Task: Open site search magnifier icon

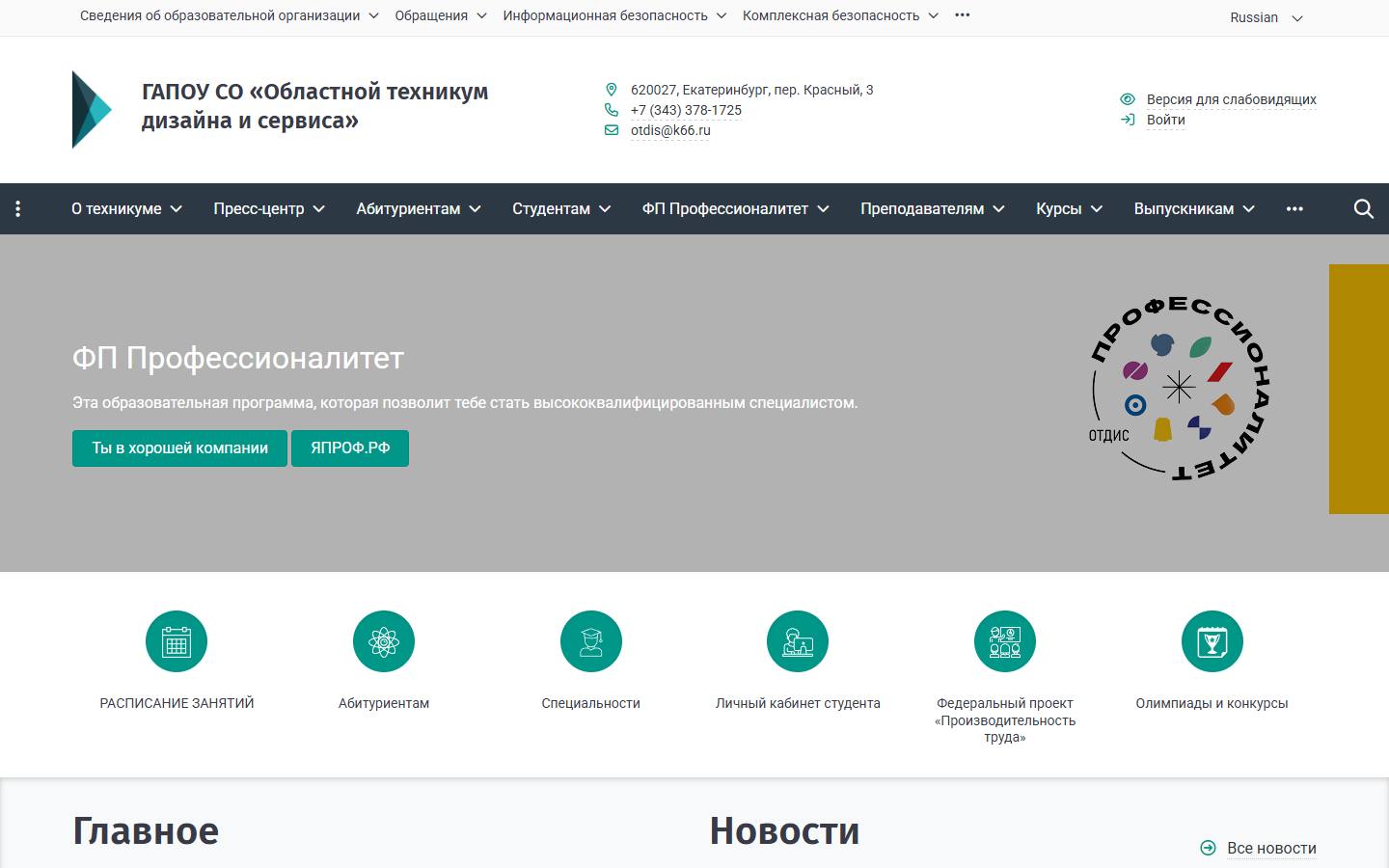Action: tap(1363, 208)
